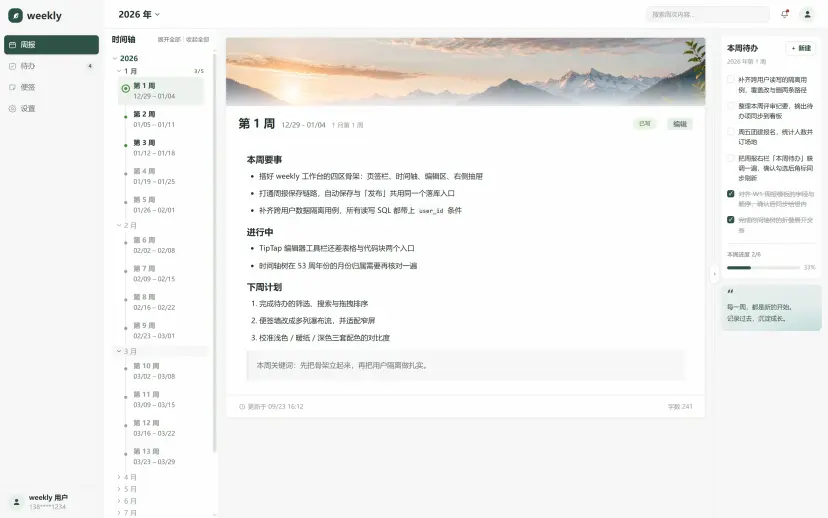Open the 设置 sidebar item
Viewport: 828px width, 518px height.
click(x=51, y=108)
